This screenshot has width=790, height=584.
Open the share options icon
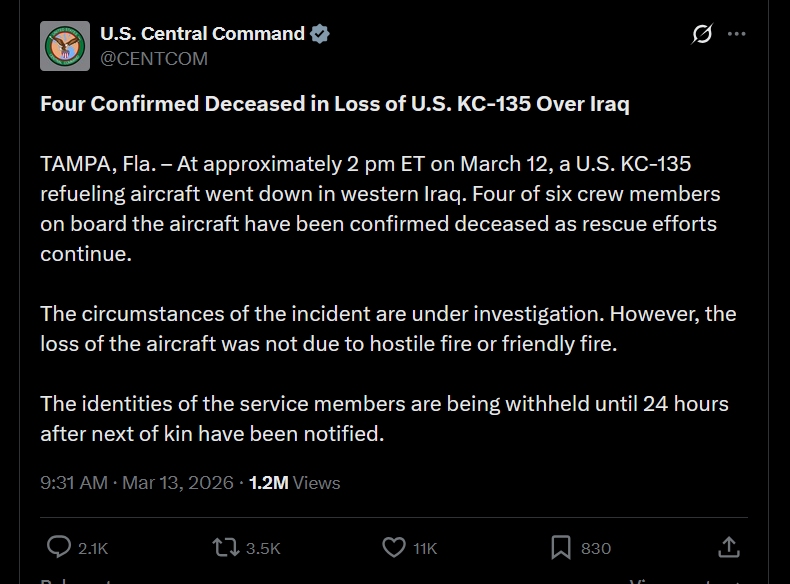pyautogui.click(x=729, y=547)
